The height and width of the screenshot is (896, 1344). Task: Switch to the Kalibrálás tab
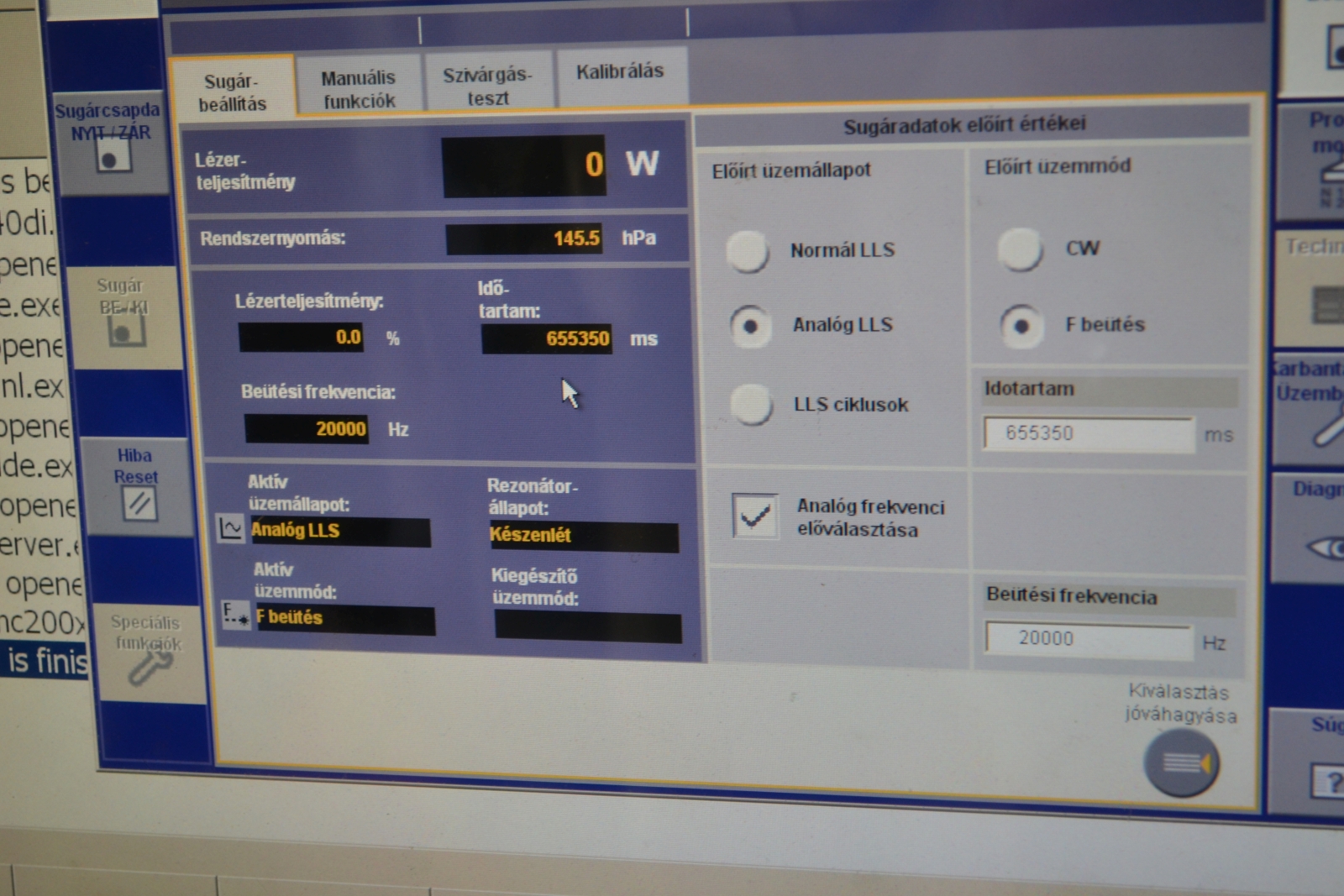620,72
